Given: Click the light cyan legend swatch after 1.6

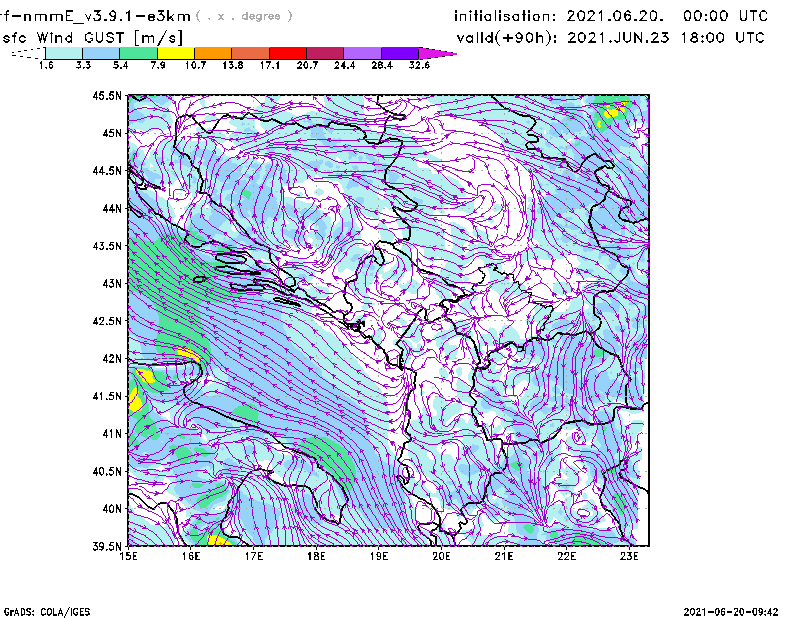Looking at the screenshot, I should click(x=64, y=53).
